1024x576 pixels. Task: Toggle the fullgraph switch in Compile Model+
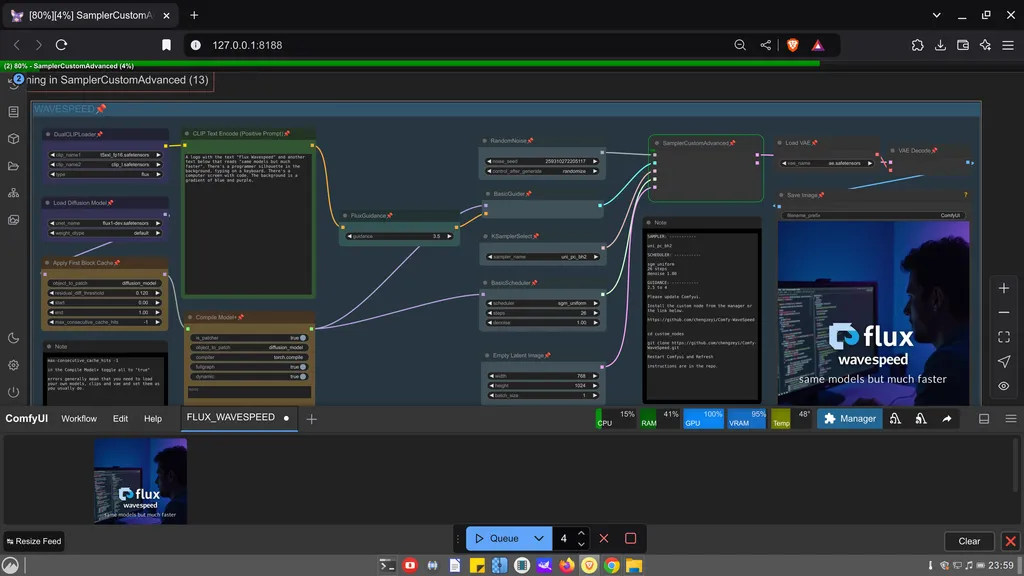tap(303, 367)
